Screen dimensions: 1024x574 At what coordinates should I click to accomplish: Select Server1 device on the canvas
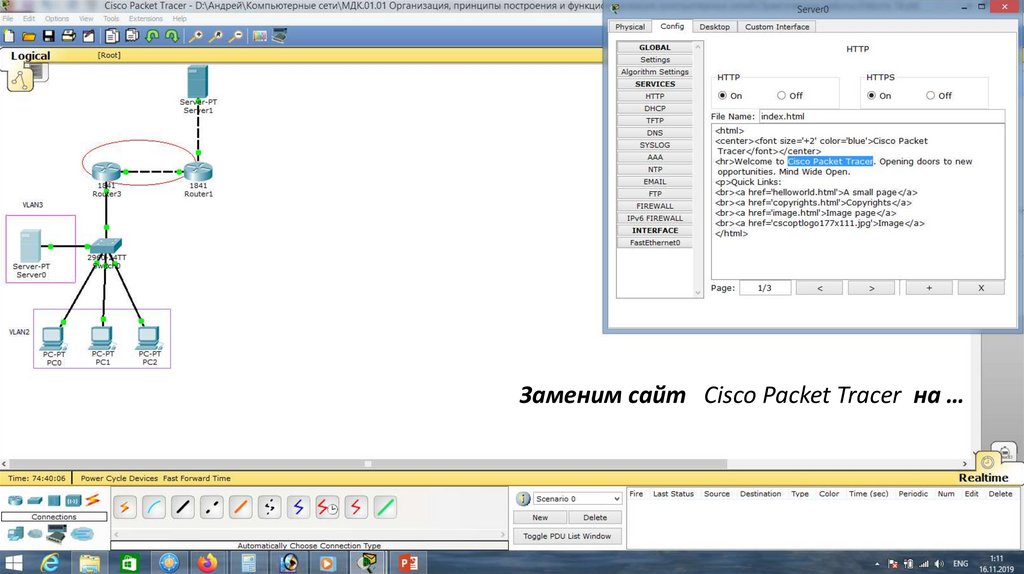[198, 82]
